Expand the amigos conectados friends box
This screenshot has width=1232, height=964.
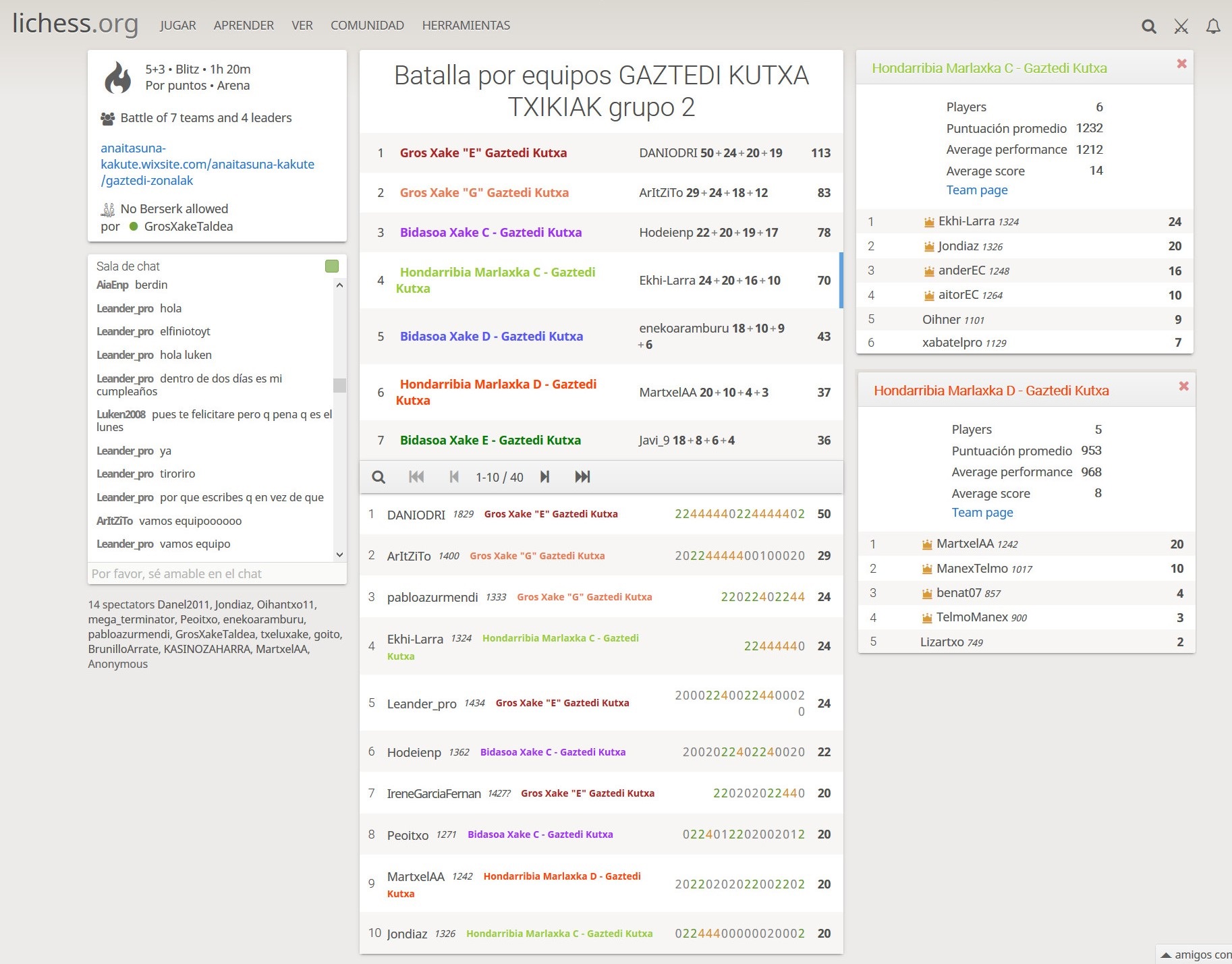(x=1196, y=955)
